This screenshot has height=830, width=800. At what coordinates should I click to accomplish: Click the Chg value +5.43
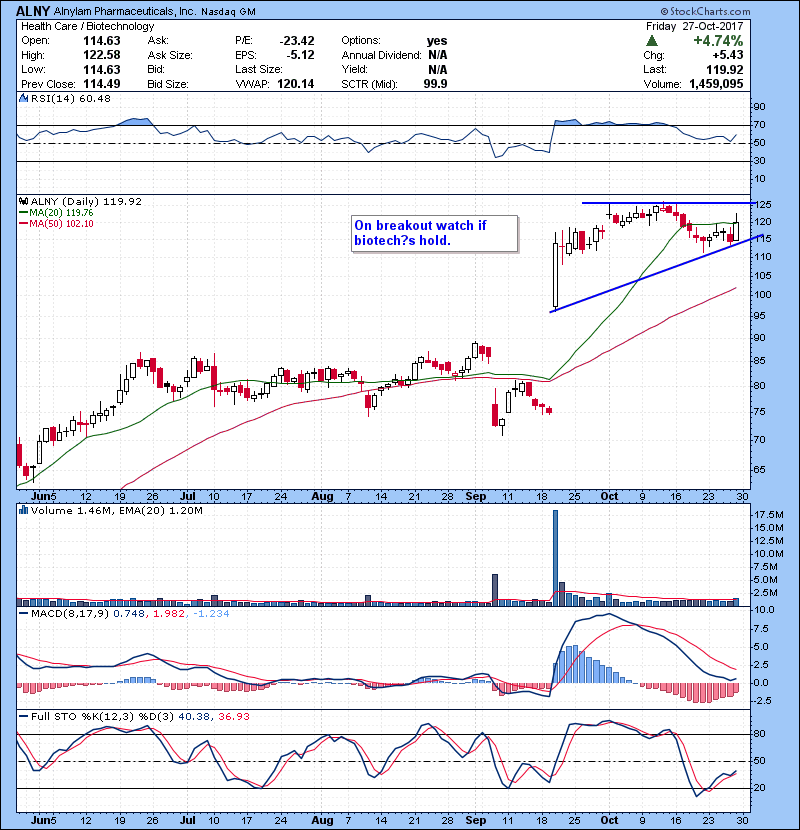point(727,55)
